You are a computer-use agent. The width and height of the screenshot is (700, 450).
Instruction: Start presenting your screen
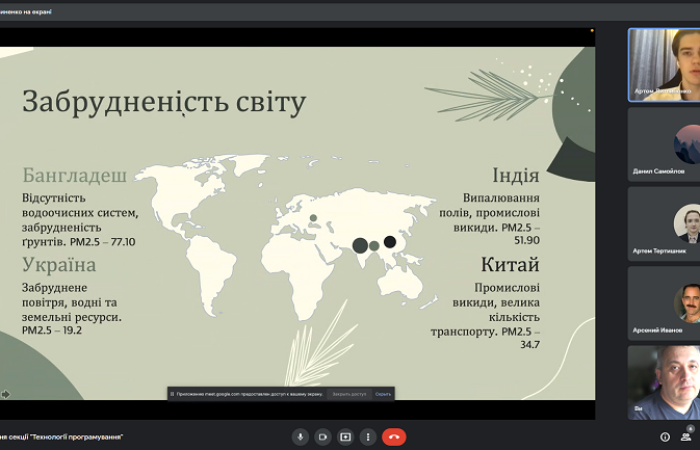(x=345, y=437)
